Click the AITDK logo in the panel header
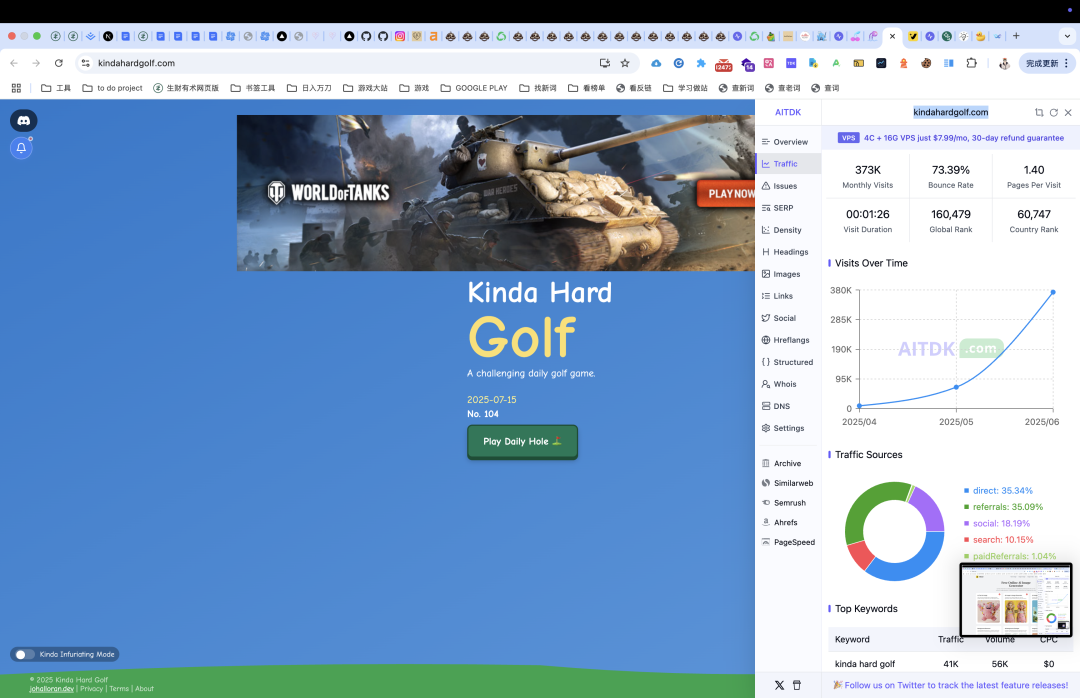1080x698 pixels. (788, 112)
